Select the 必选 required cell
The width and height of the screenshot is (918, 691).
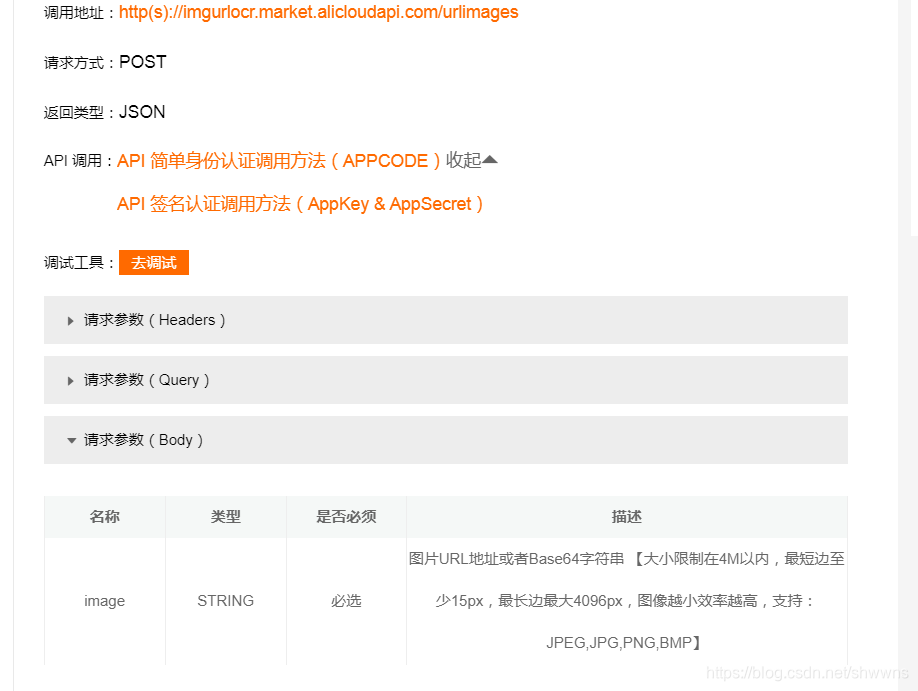pos(347,601)
